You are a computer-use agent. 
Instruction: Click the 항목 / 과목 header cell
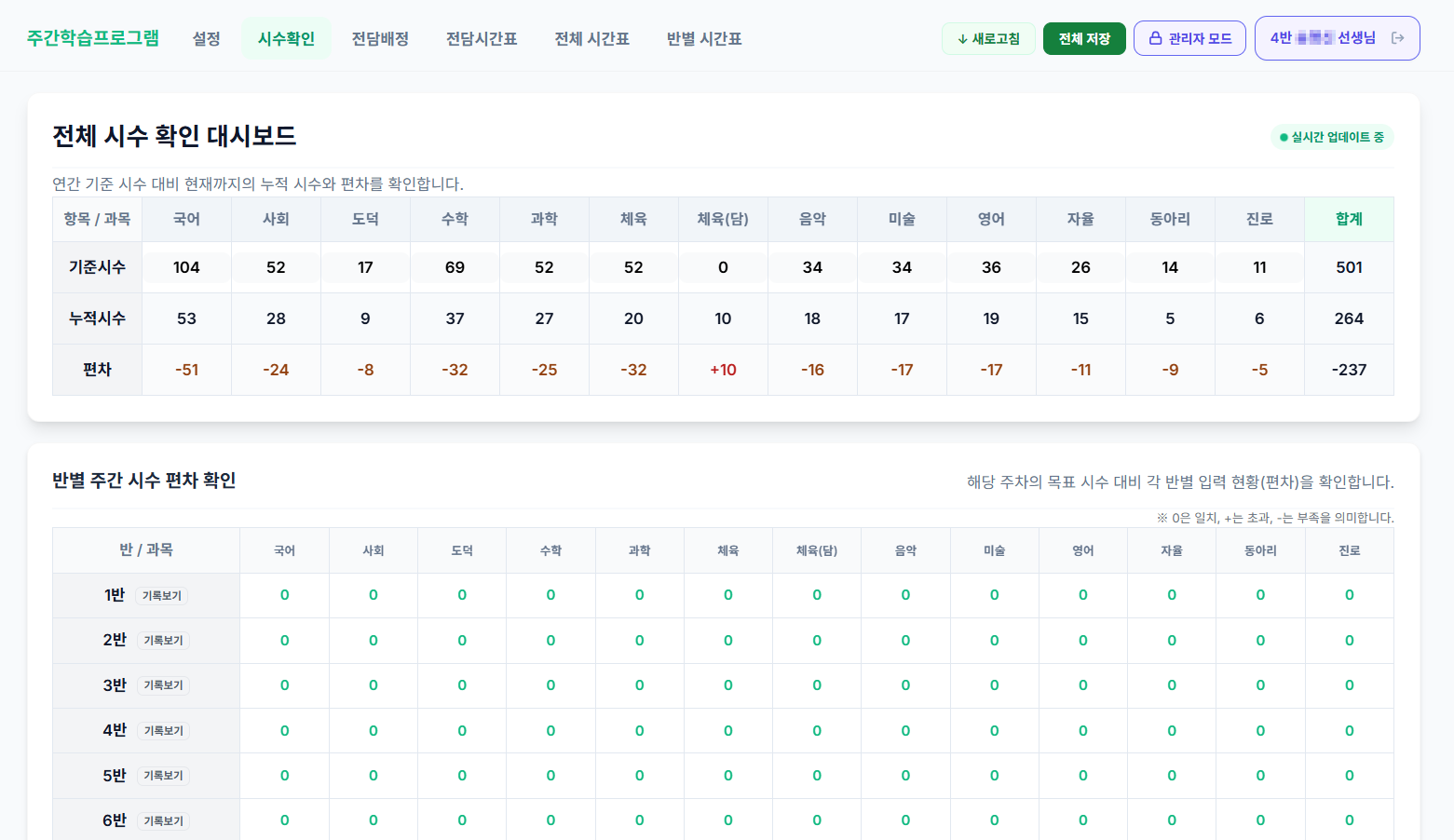[x=97, y=219]
